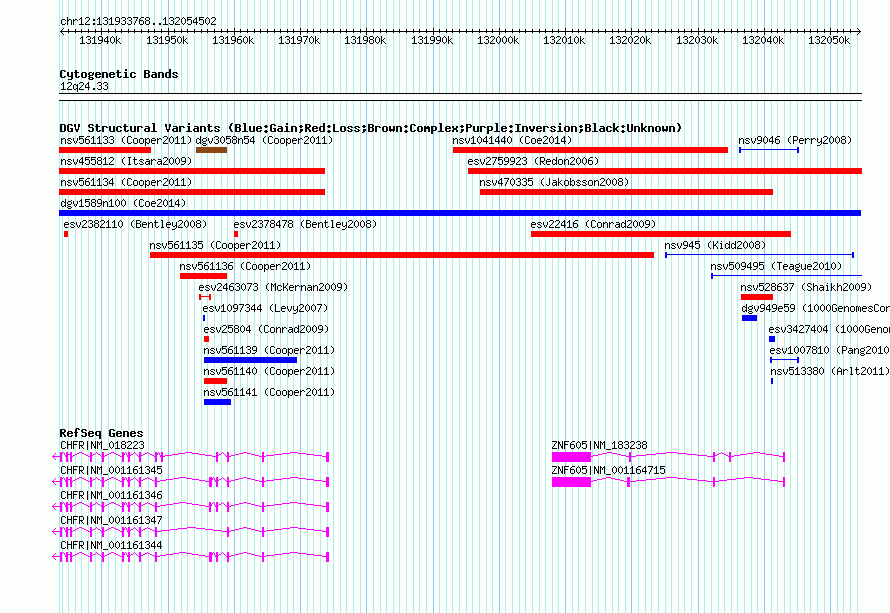Screen dimensions: 890x613
Task: Open the CHFR|NM_001161347 transcript label
Action: point(111,520)
